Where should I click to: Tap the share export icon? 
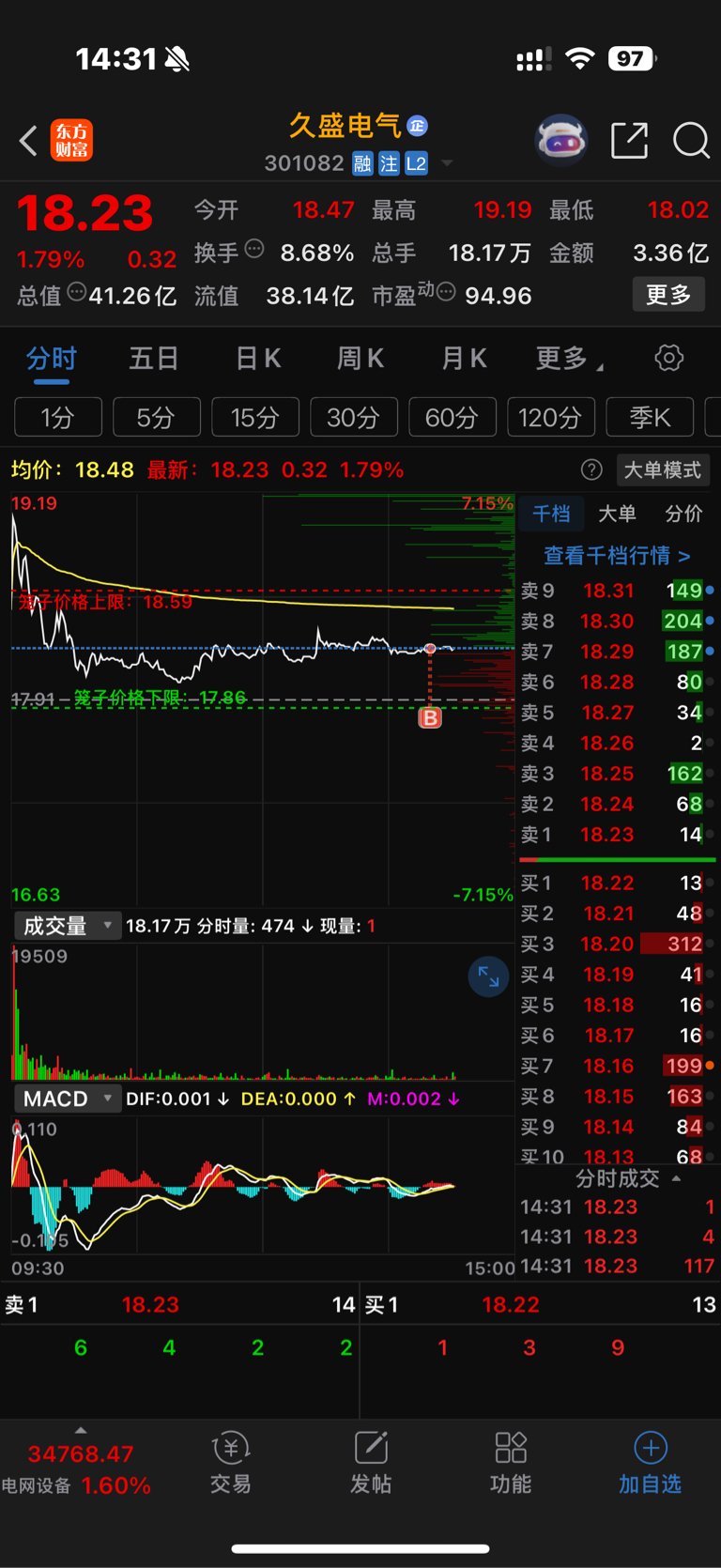pos(629,141)
